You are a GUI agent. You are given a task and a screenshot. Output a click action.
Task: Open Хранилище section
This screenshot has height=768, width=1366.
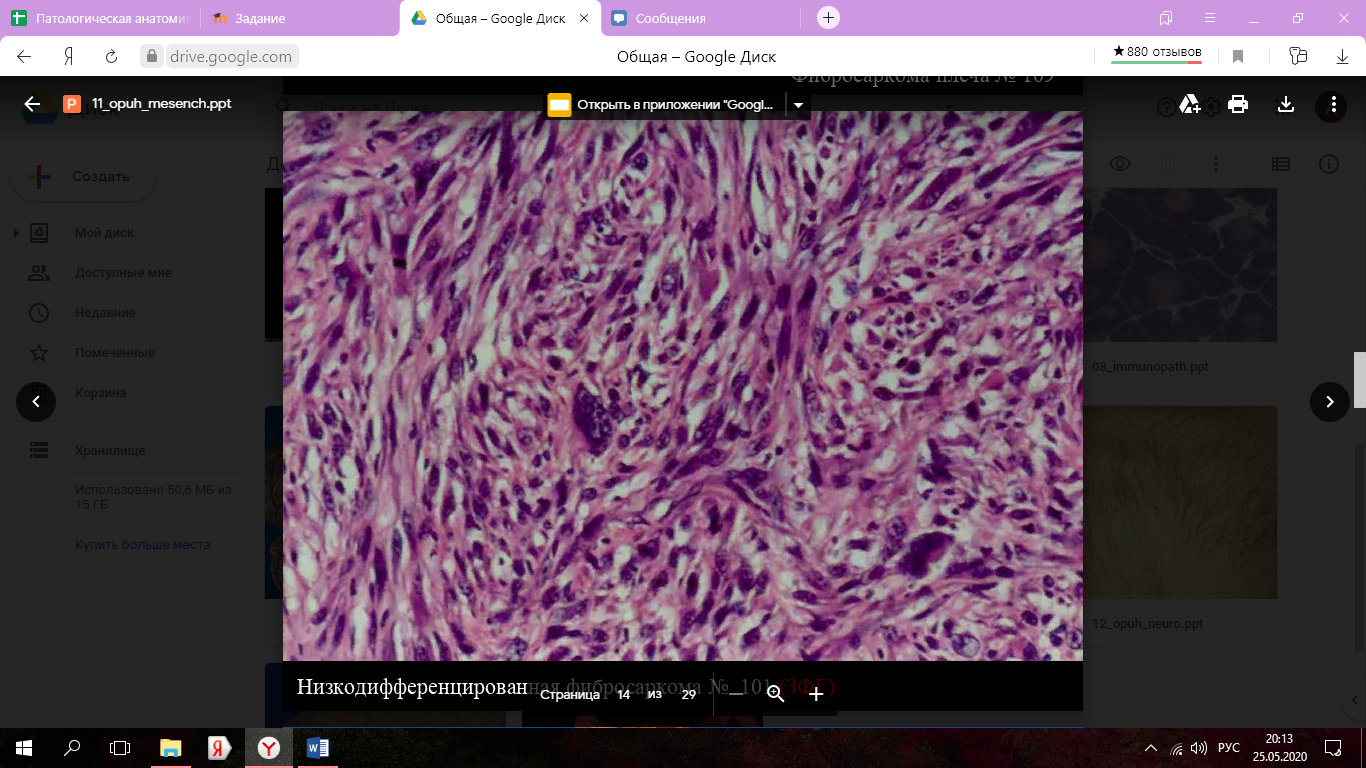pyautogui.click(x=110, y=451)
